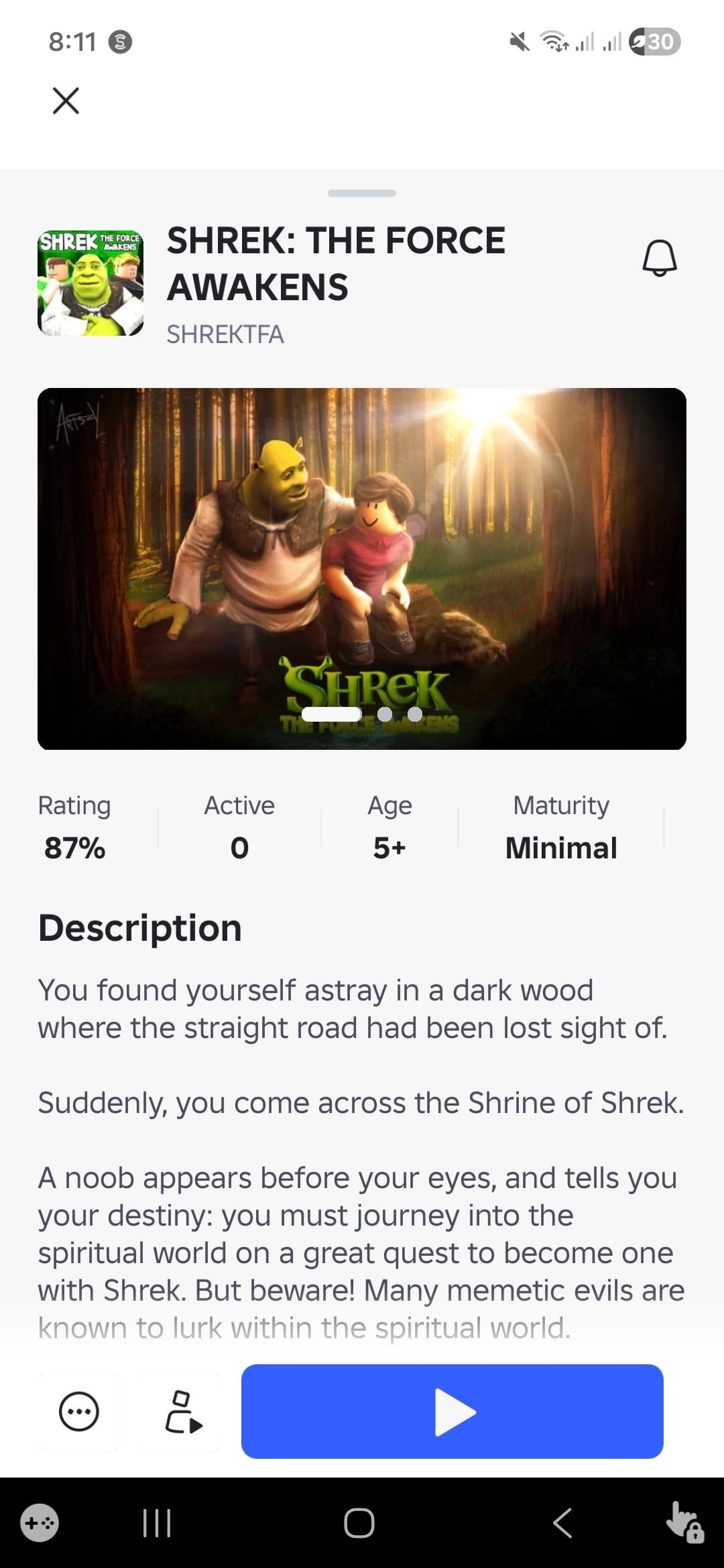Image resolution: width=724 pixels, height=1568 pixels.
Task: Tap the avatar launch icon button
Action: click(182, 1411)
